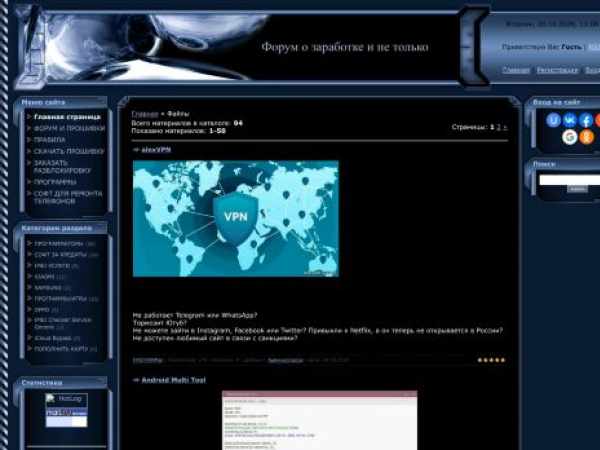
Task: Log in with the uID icon
Action: (553, 120)
